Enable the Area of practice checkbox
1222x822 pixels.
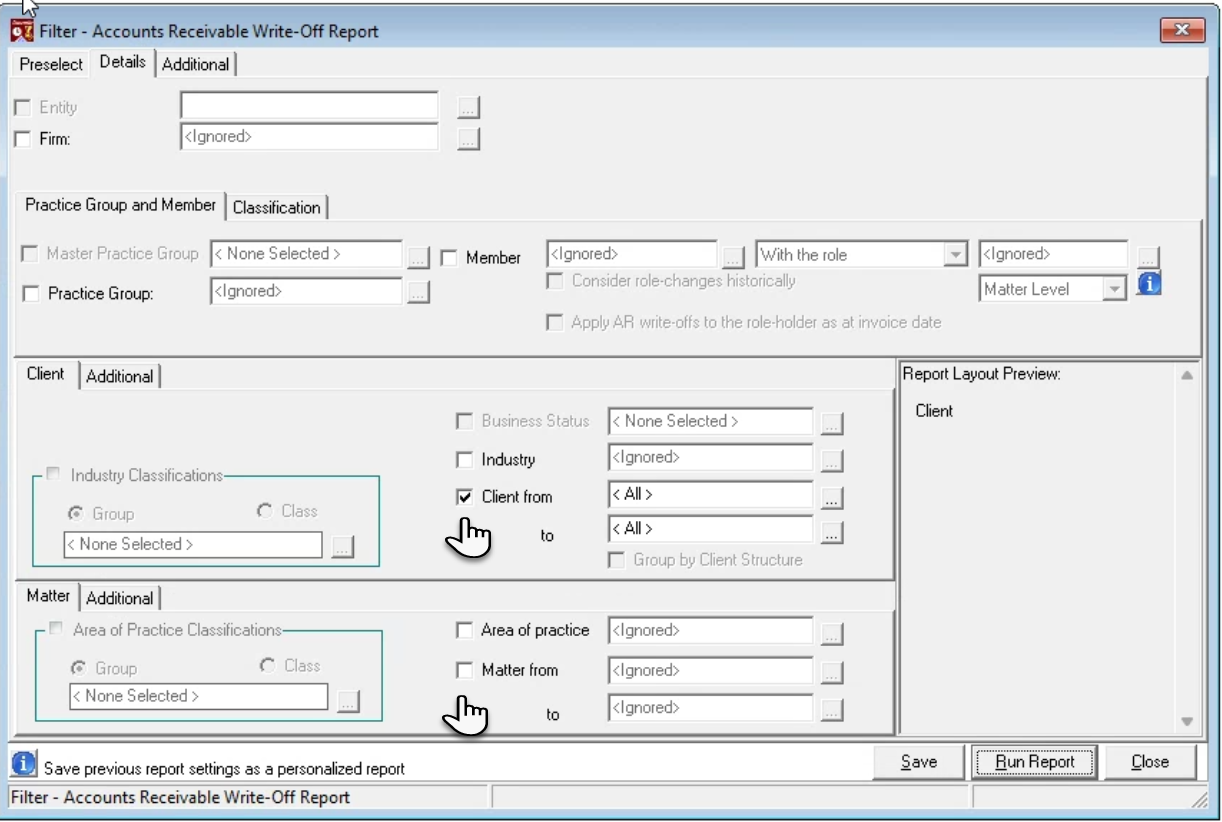tap(464, 630)
